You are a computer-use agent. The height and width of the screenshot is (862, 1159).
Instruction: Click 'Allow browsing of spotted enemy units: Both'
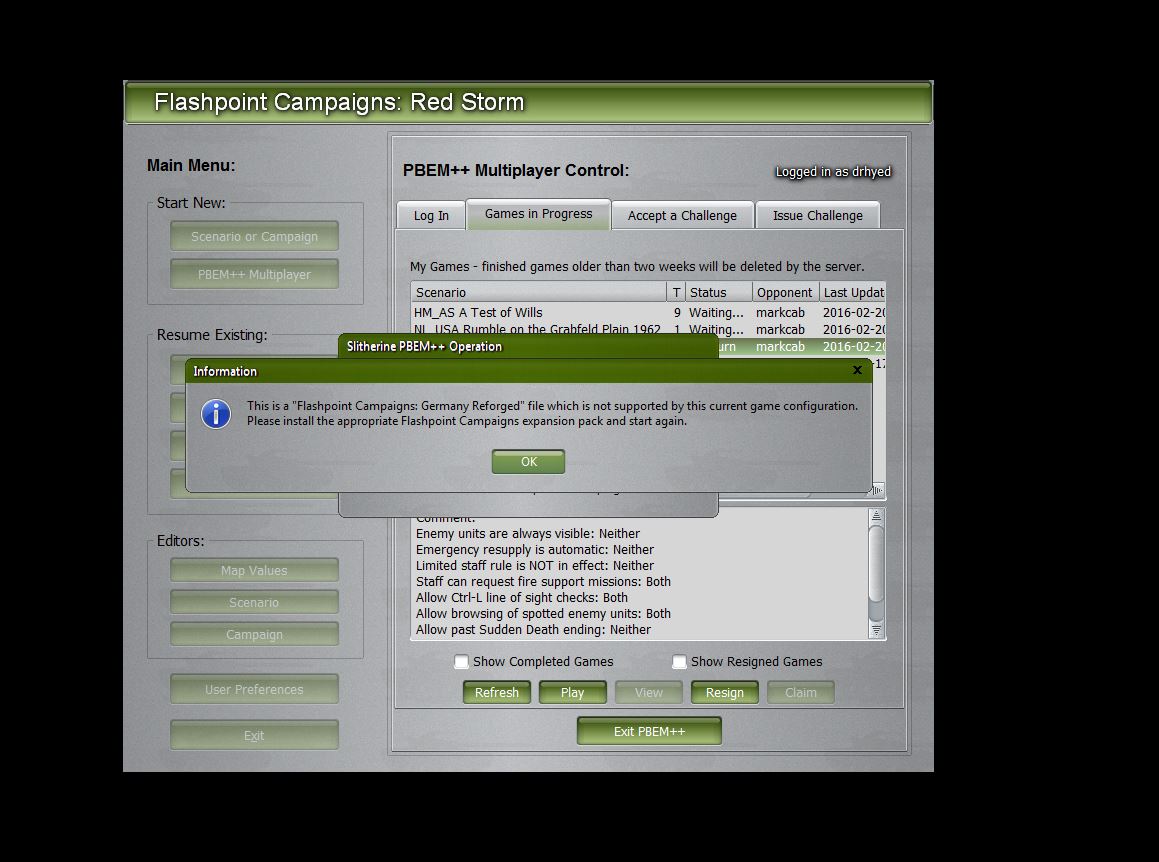(x=543, y=614)
